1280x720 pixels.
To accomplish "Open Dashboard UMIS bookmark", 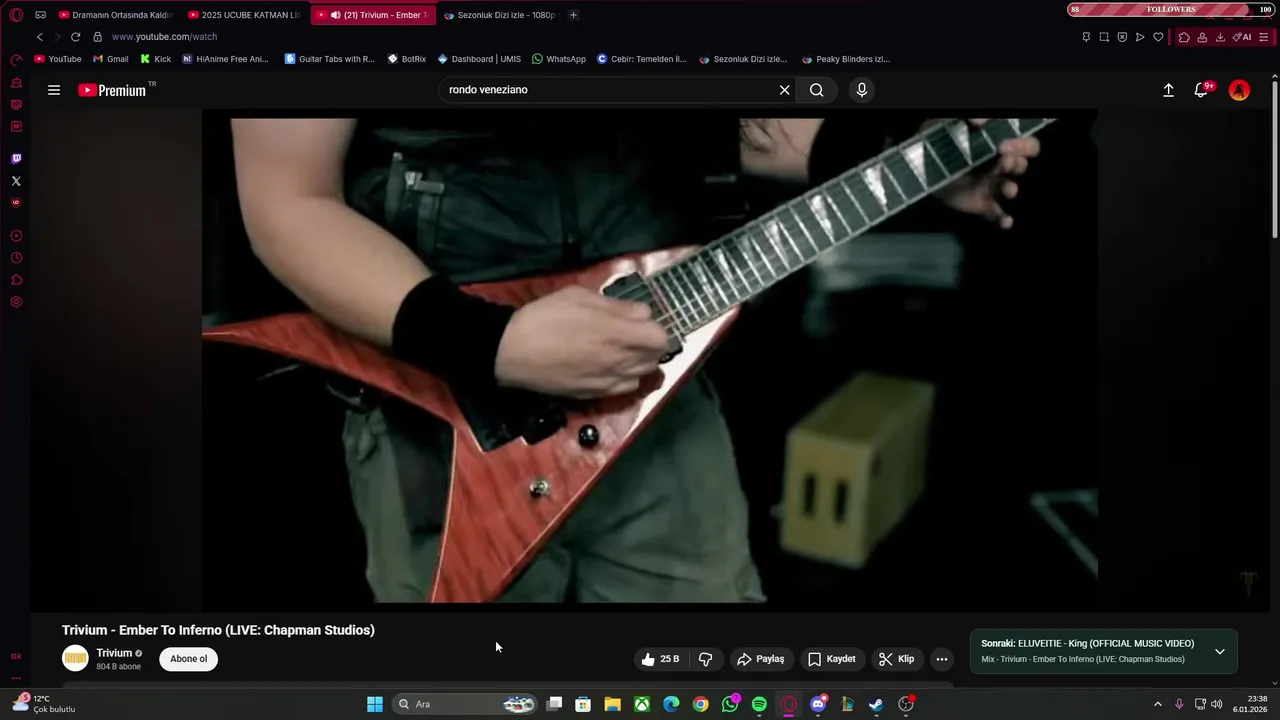I will (x=479, y=59).
